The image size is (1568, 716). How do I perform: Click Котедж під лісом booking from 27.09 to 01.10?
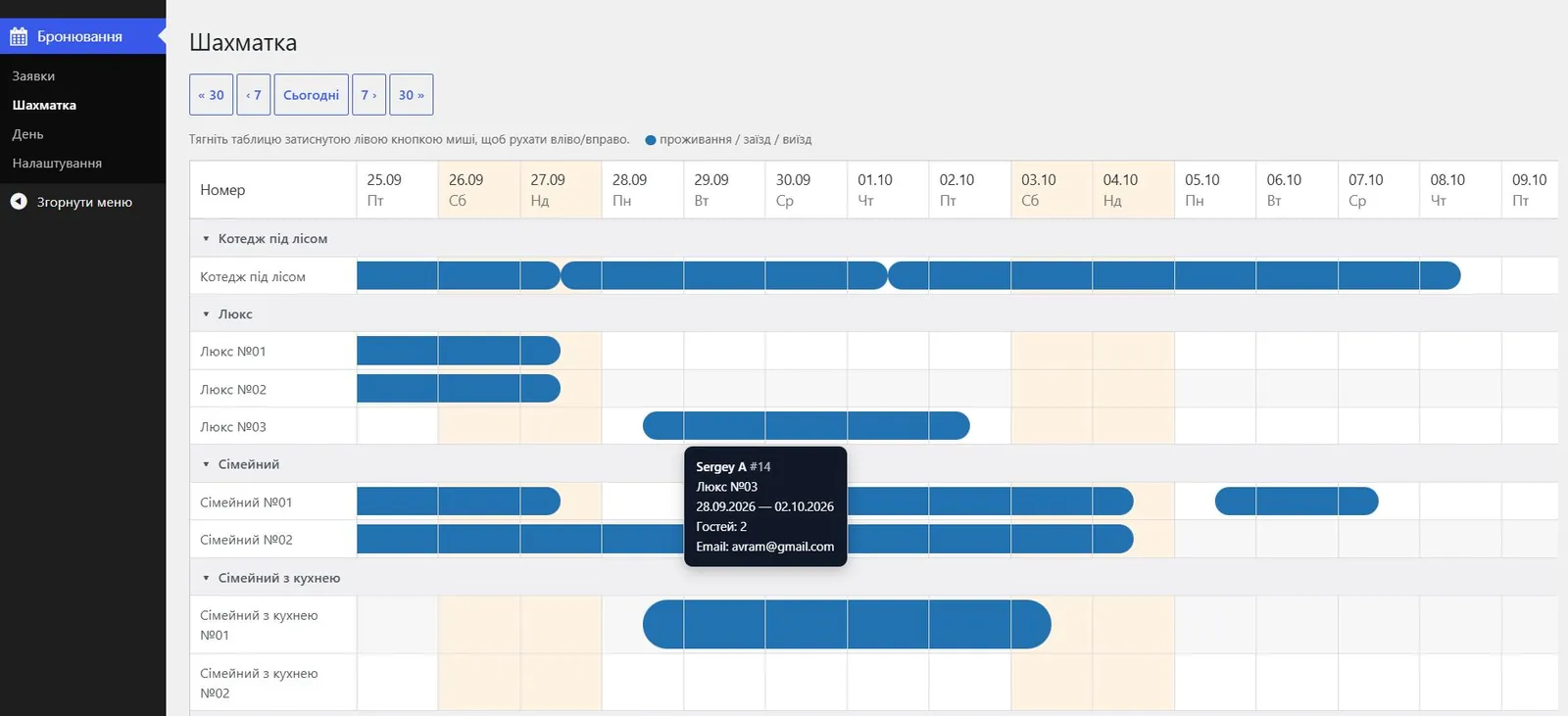pyautogui.click(x=724, y=276)
